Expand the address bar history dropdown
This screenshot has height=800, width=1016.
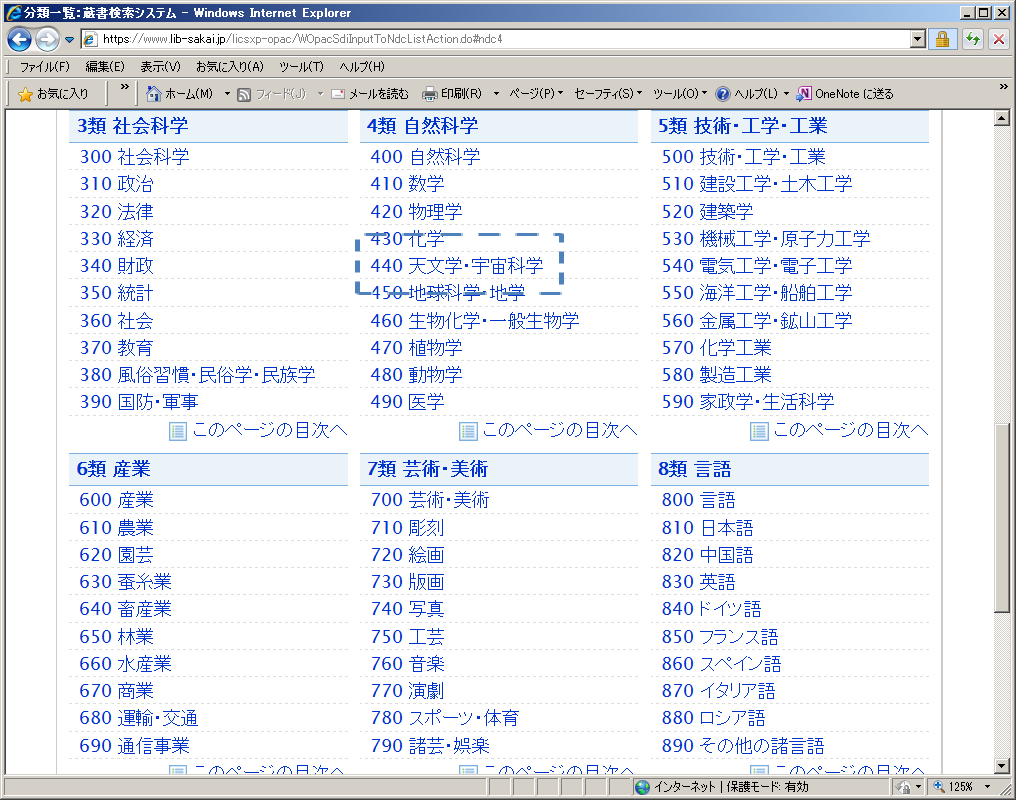918,40
